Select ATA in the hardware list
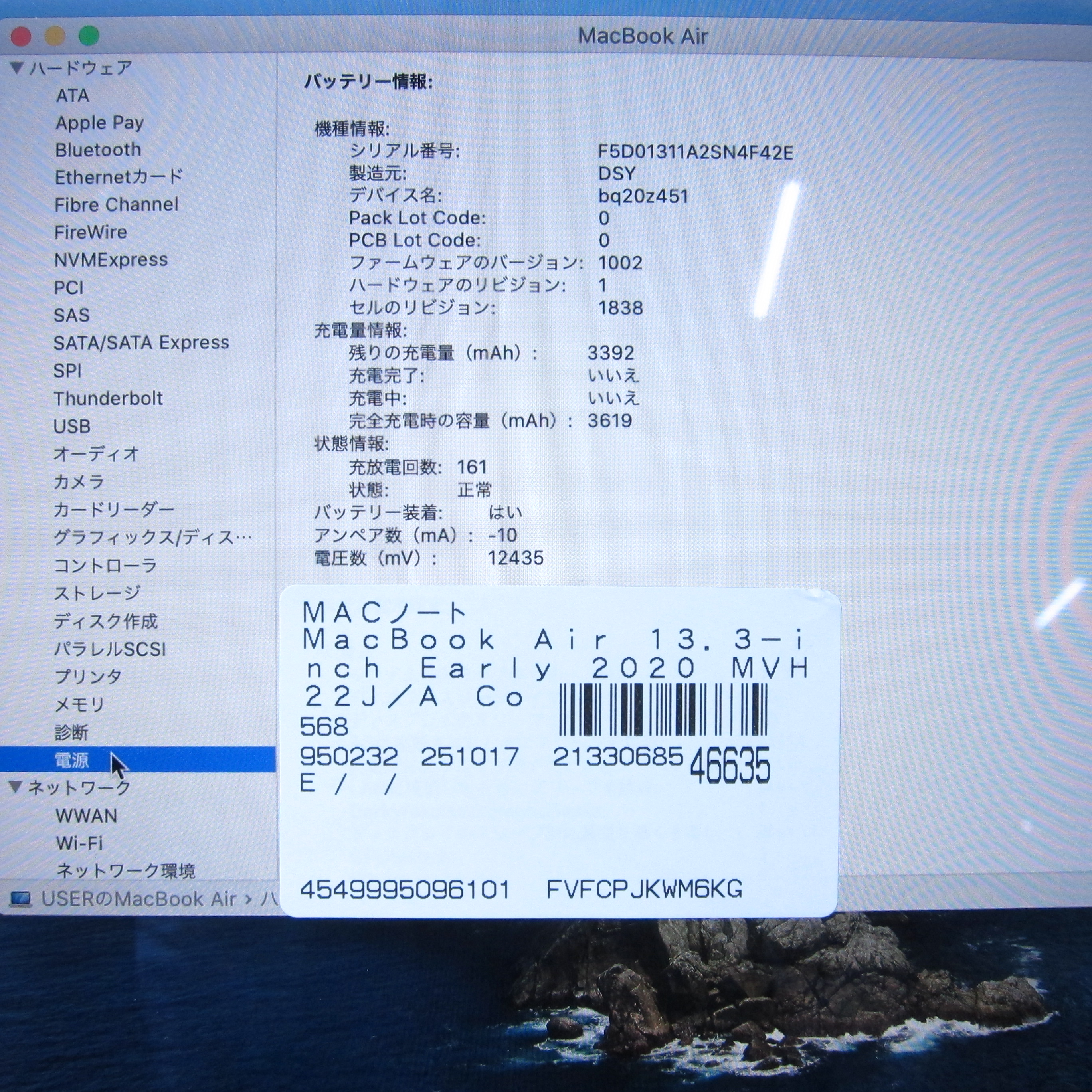The image size is (1092, 1092). 72,95
